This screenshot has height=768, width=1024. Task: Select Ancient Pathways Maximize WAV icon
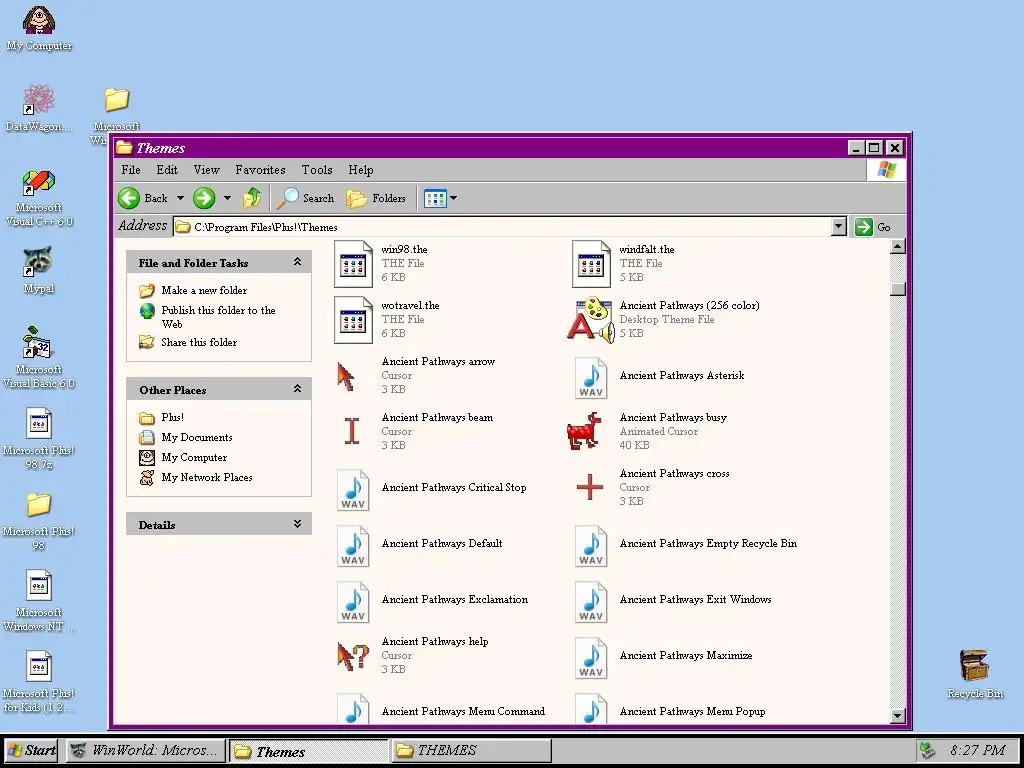point(591,658)
